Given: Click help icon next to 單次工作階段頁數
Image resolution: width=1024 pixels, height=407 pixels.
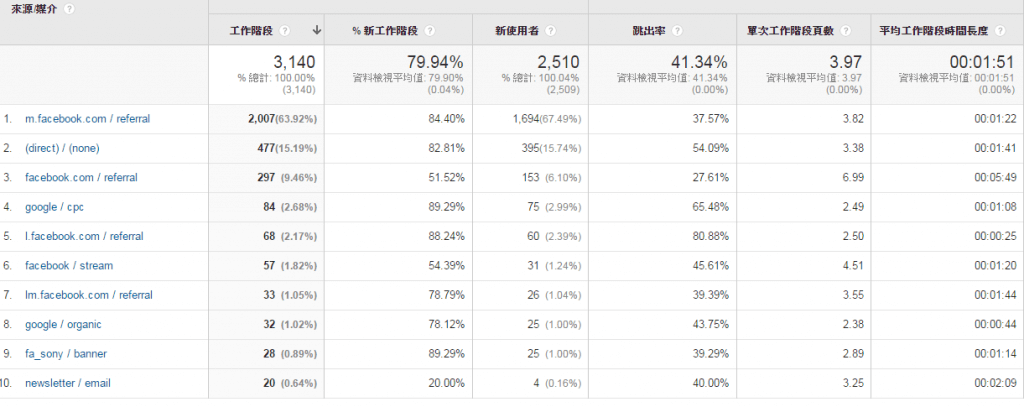Looking at the screenshot, I should 846,31.
